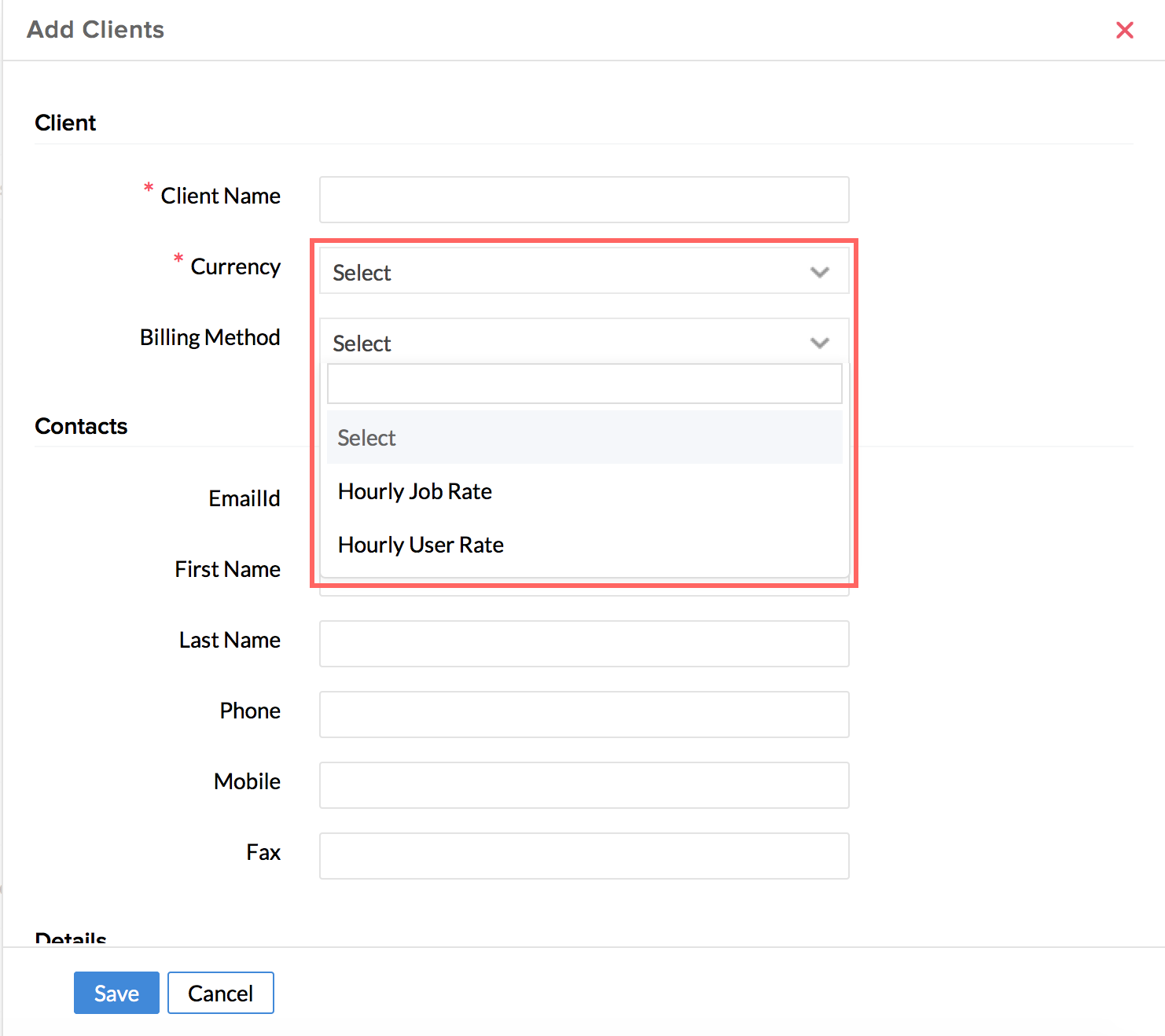Focus the Last Name text field
The width and height of the screenshot is (1165, 1036).
coord(583,644)
